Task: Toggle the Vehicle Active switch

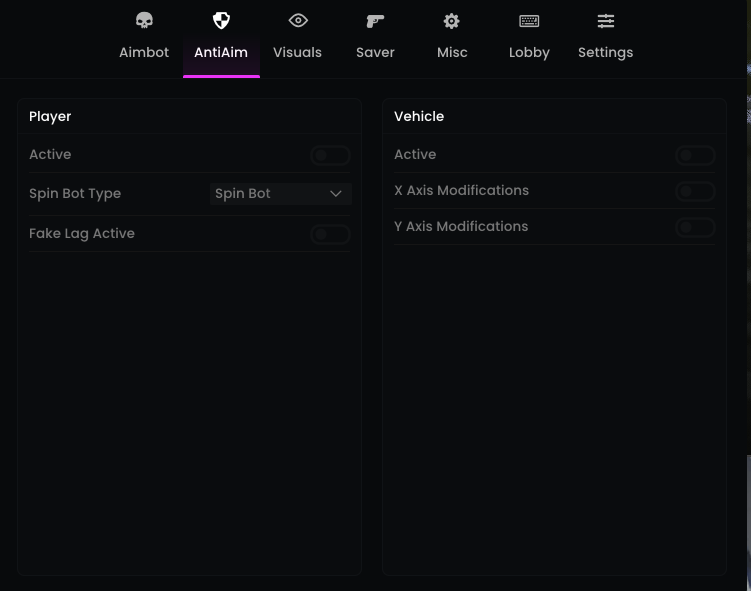Action: pos(695,155)
